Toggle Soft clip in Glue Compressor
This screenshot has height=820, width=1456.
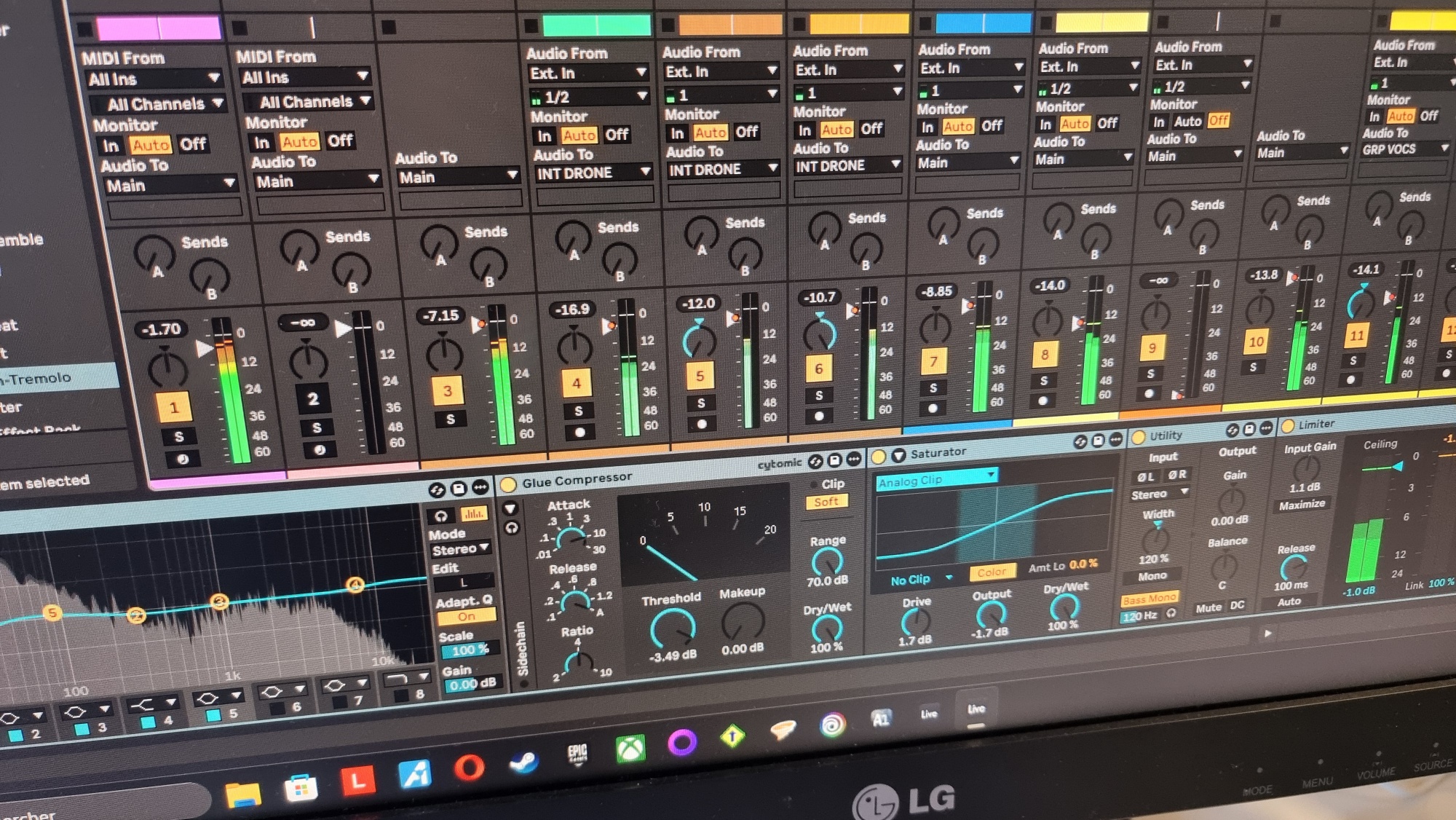click(826, 502)
